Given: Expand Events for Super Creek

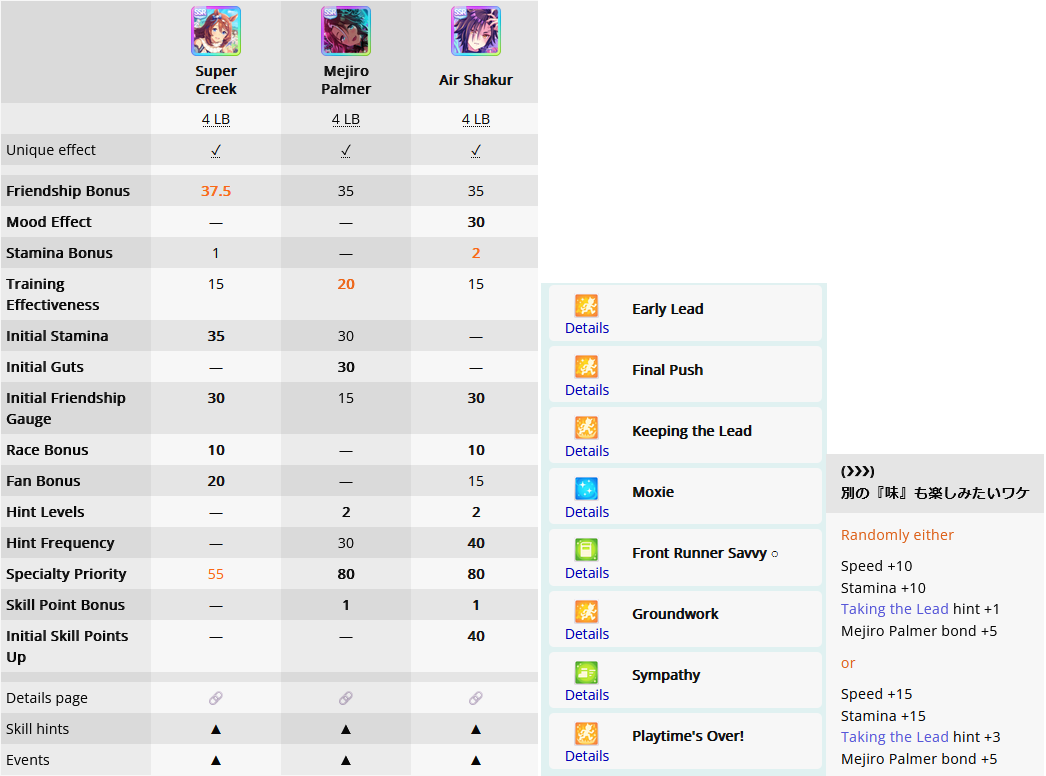Looking at the screenshot, I should [x=215, y=760].
